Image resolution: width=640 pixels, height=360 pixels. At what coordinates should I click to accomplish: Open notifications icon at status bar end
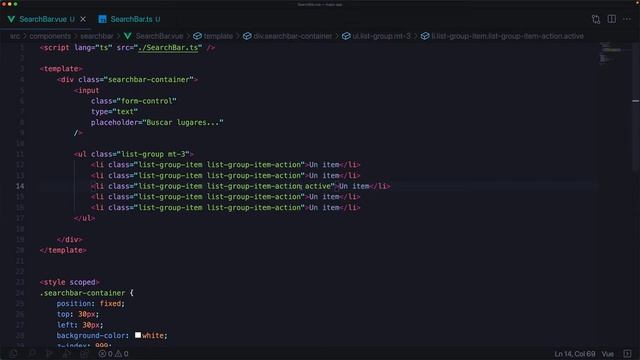point(627,354)
